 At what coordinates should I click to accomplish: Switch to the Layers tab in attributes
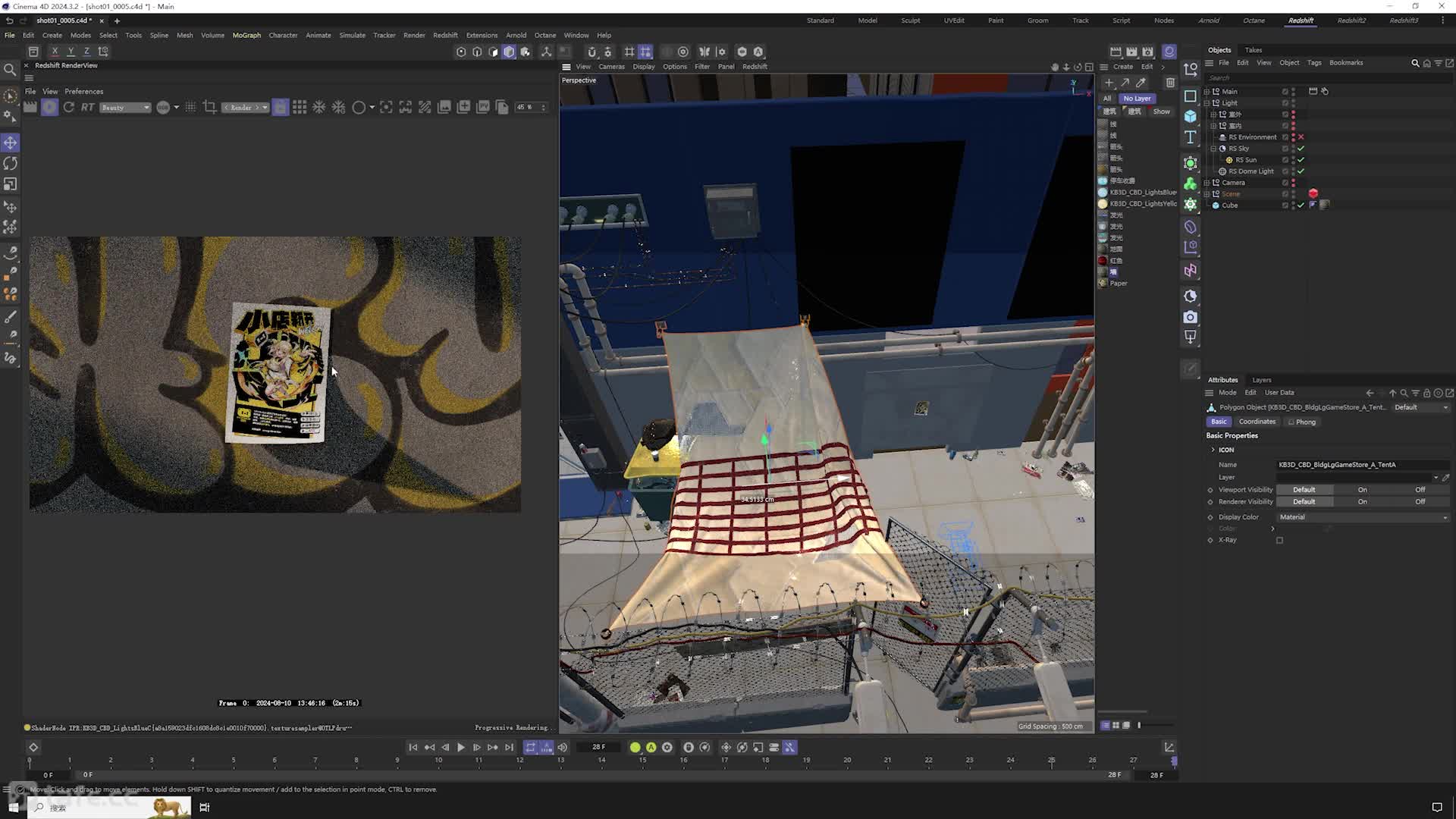click(1262, 380)
